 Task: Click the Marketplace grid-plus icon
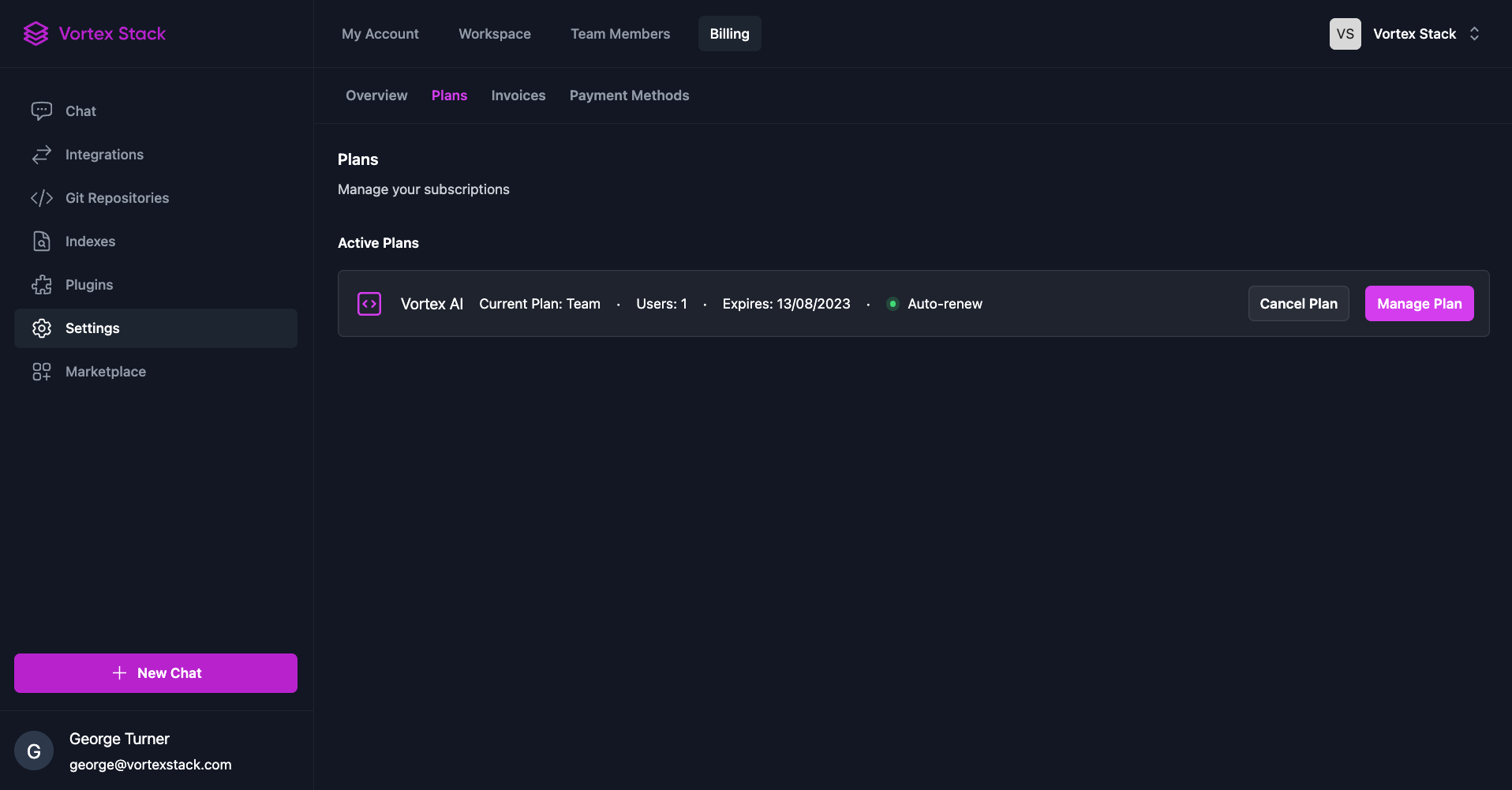[x=42, y=372]
